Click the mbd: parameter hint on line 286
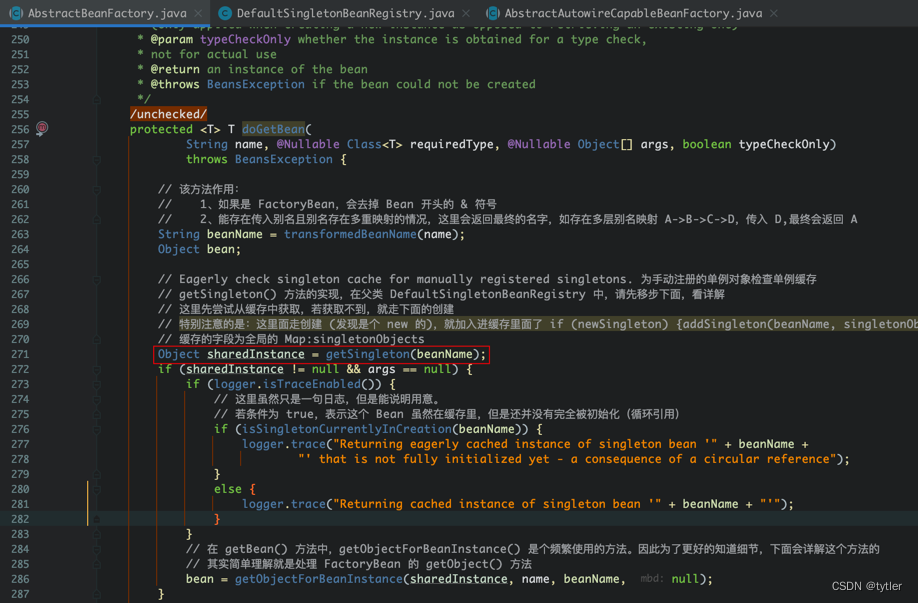 pyautogui.click(x=652, y=579)
